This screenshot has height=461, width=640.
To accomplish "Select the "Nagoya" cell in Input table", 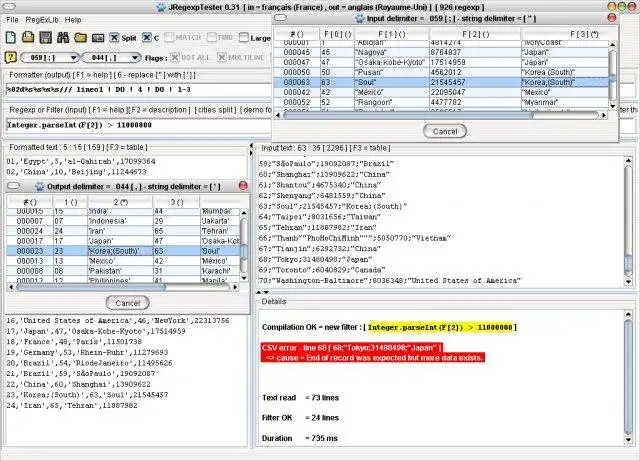I will coord(392,52).
